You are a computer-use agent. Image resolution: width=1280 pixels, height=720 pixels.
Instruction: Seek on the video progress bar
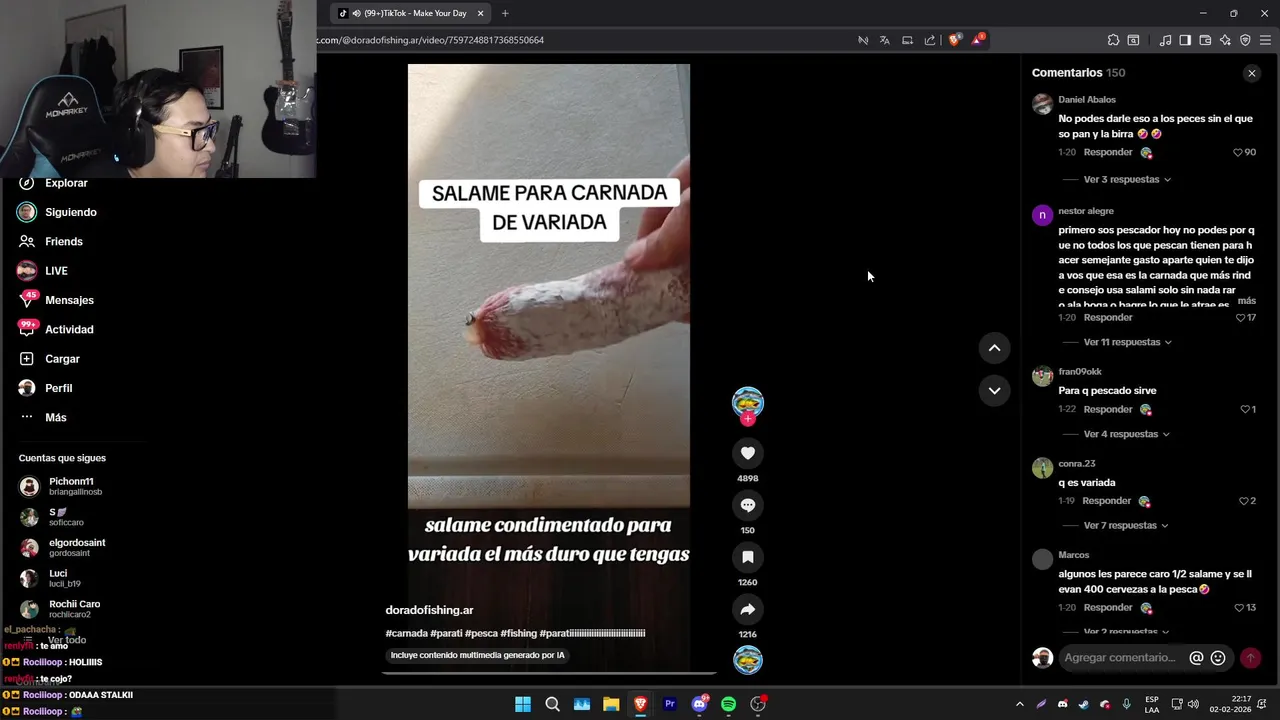coord(548,672)
